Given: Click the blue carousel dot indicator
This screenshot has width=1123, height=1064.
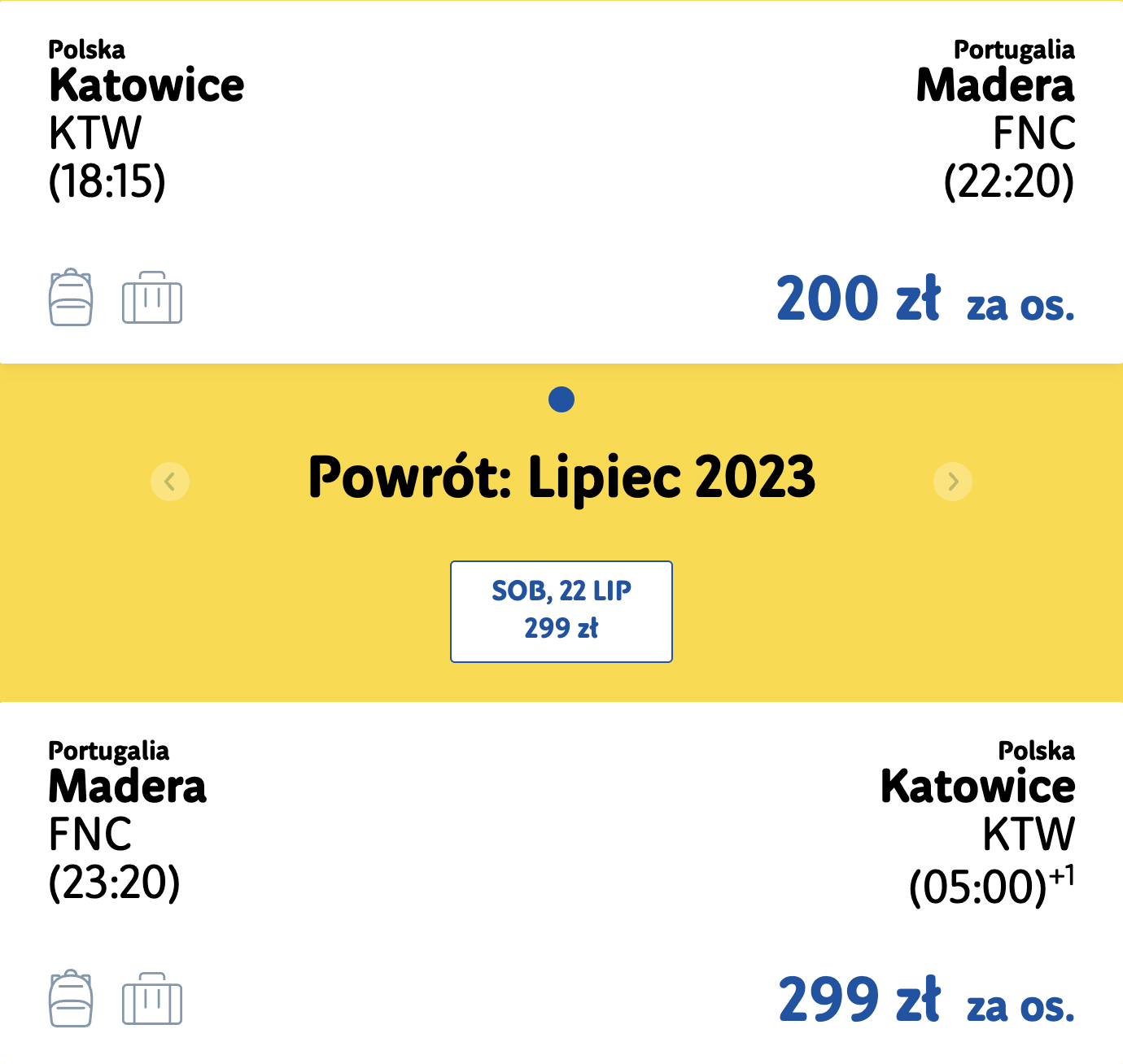Looking at the screenshot, I should (561, 399).
